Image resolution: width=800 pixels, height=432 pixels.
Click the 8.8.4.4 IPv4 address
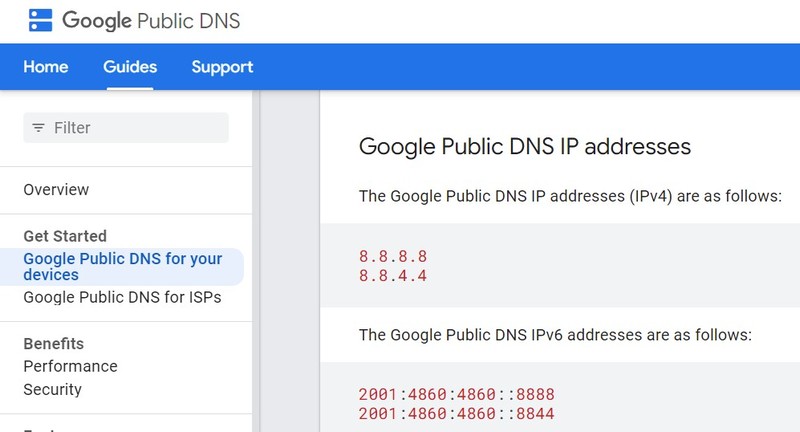tap(393, 276)
